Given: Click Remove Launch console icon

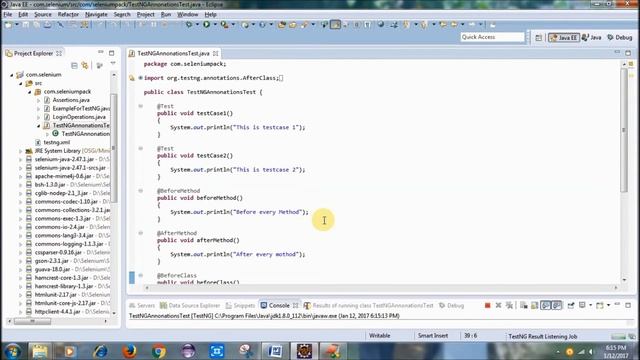Looking at the screenshot, I should pos(498,305).
